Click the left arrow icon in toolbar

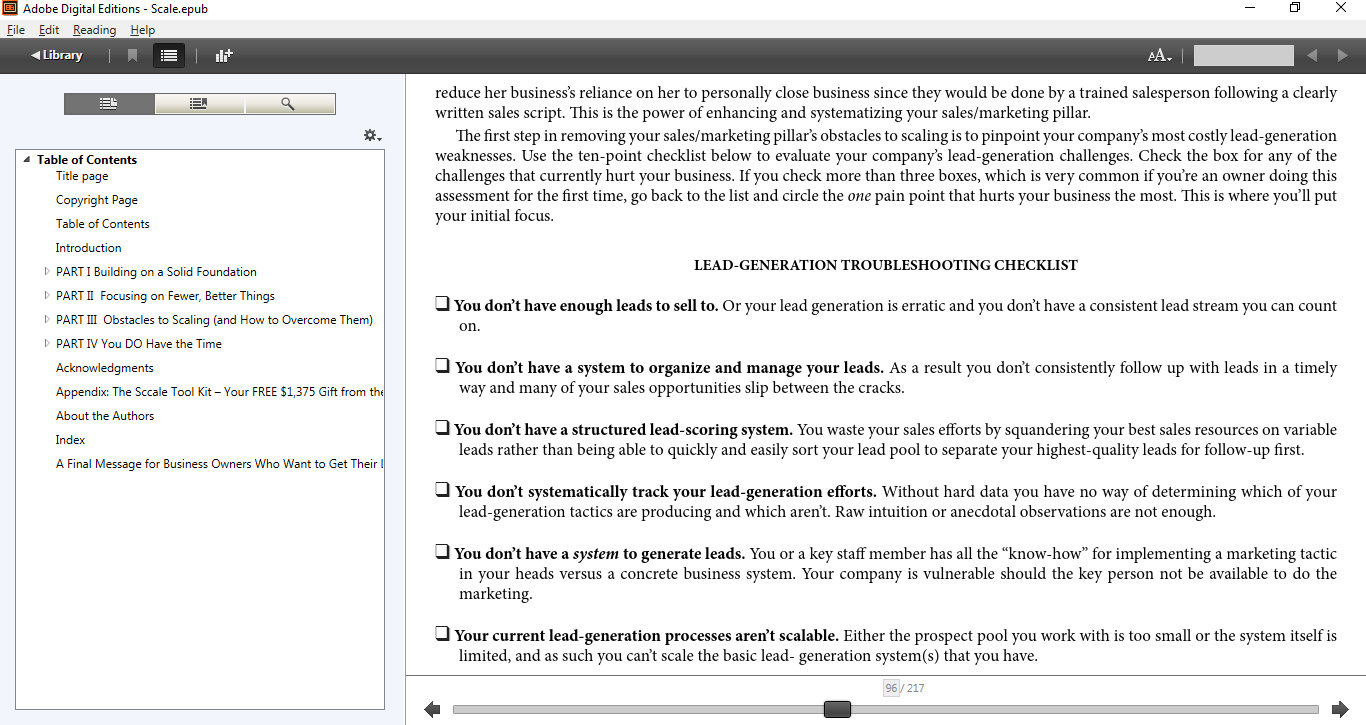click(1312, 56)
